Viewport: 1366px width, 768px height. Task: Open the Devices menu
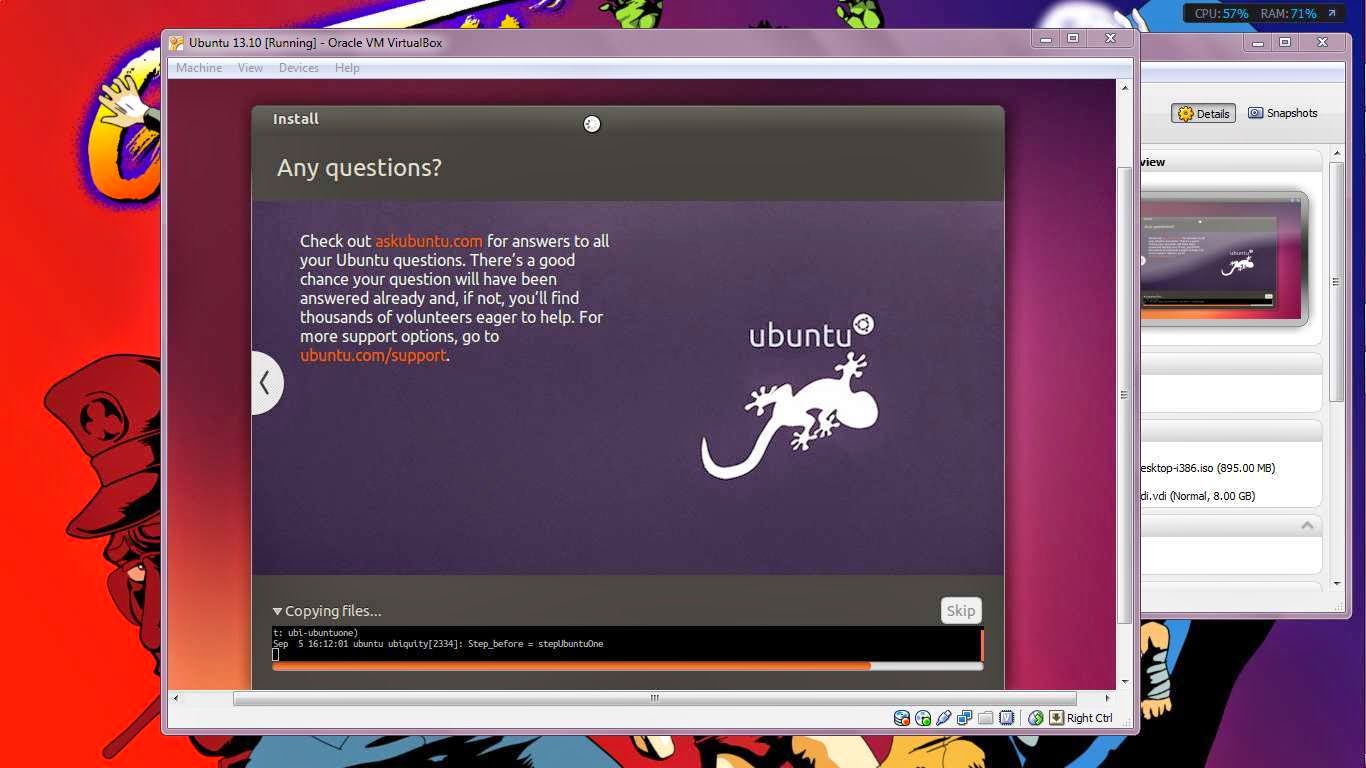coord(299,68)
